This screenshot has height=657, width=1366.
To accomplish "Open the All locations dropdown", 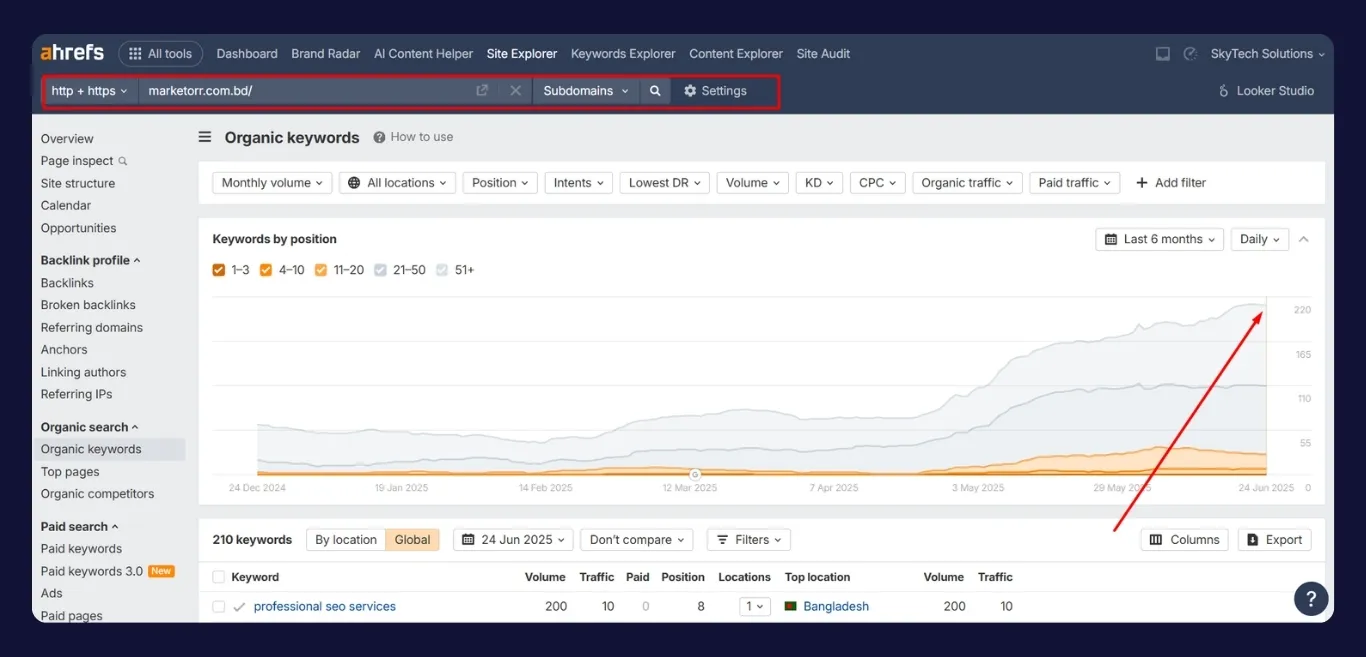I will click(398, 183).
